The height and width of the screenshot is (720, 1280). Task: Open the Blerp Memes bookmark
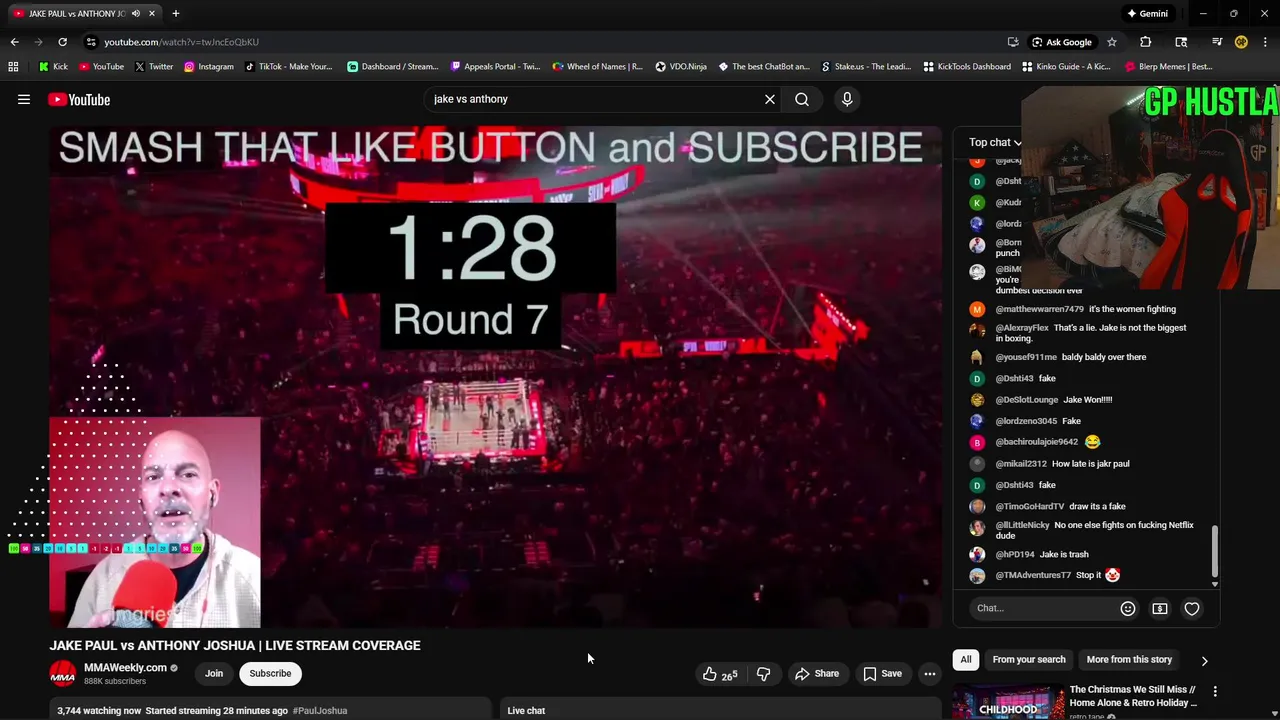1168,67
